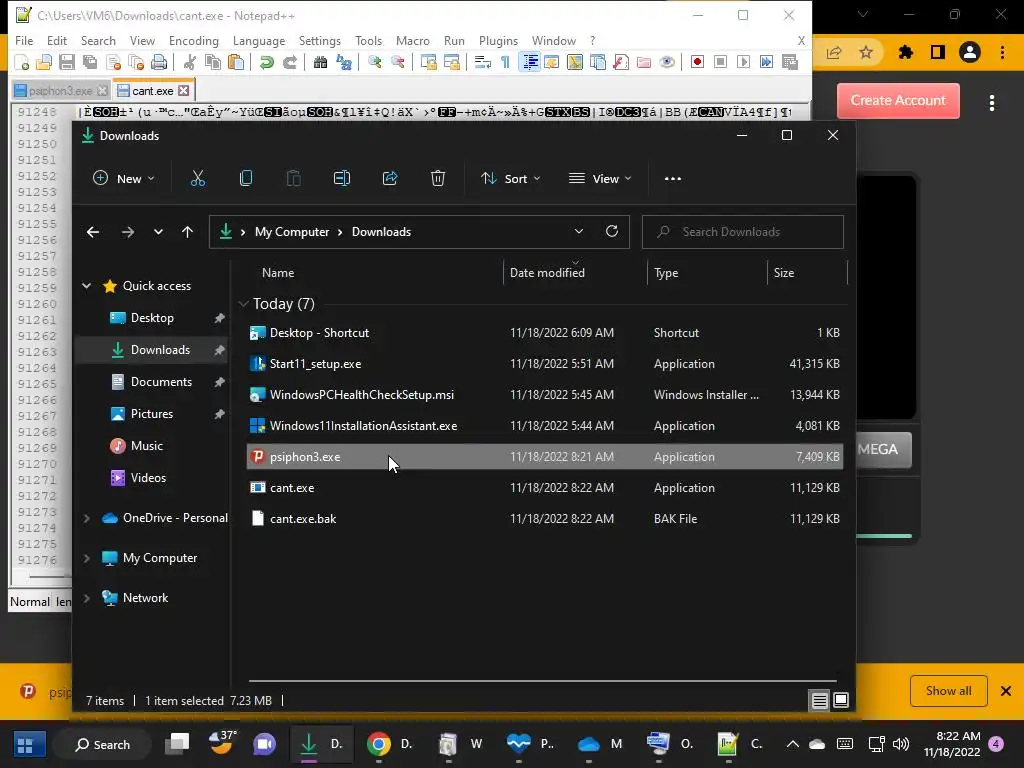Open Chrome's Extensions puzzle icon
This screenshot has width=1024, height=768.
(x=905, y=52)
